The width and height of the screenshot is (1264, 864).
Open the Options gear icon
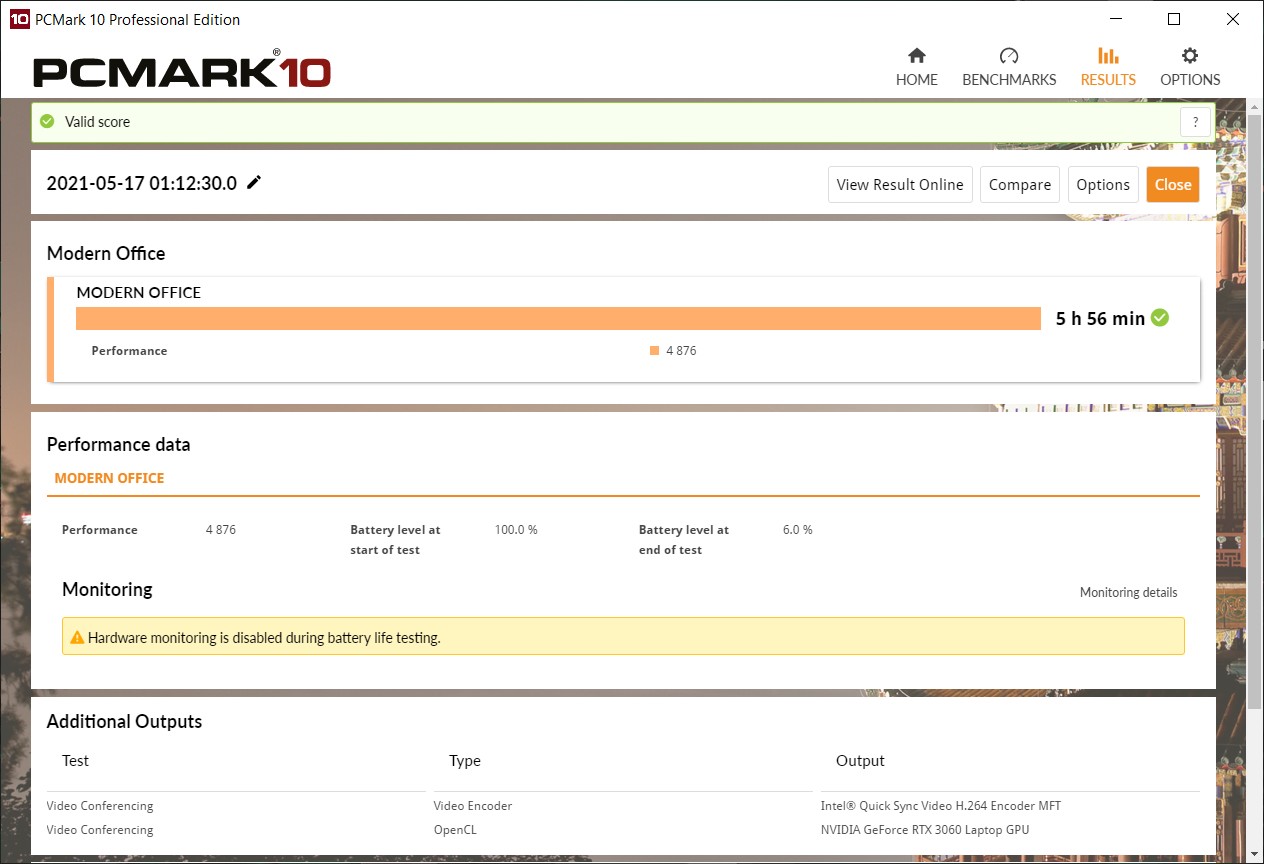[x=1189, y=56]
